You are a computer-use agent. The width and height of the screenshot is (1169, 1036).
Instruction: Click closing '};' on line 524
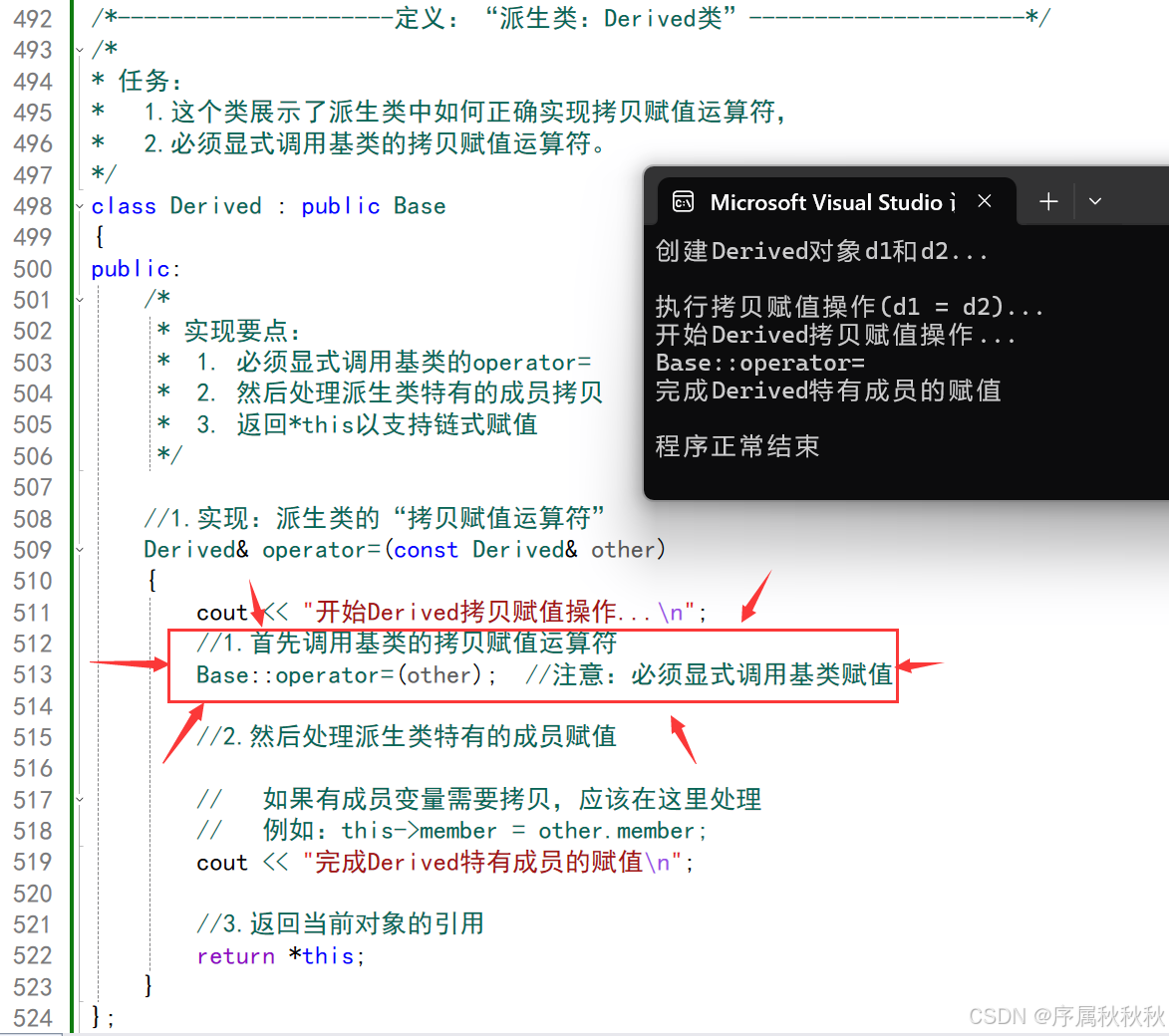coord(103,1018)
